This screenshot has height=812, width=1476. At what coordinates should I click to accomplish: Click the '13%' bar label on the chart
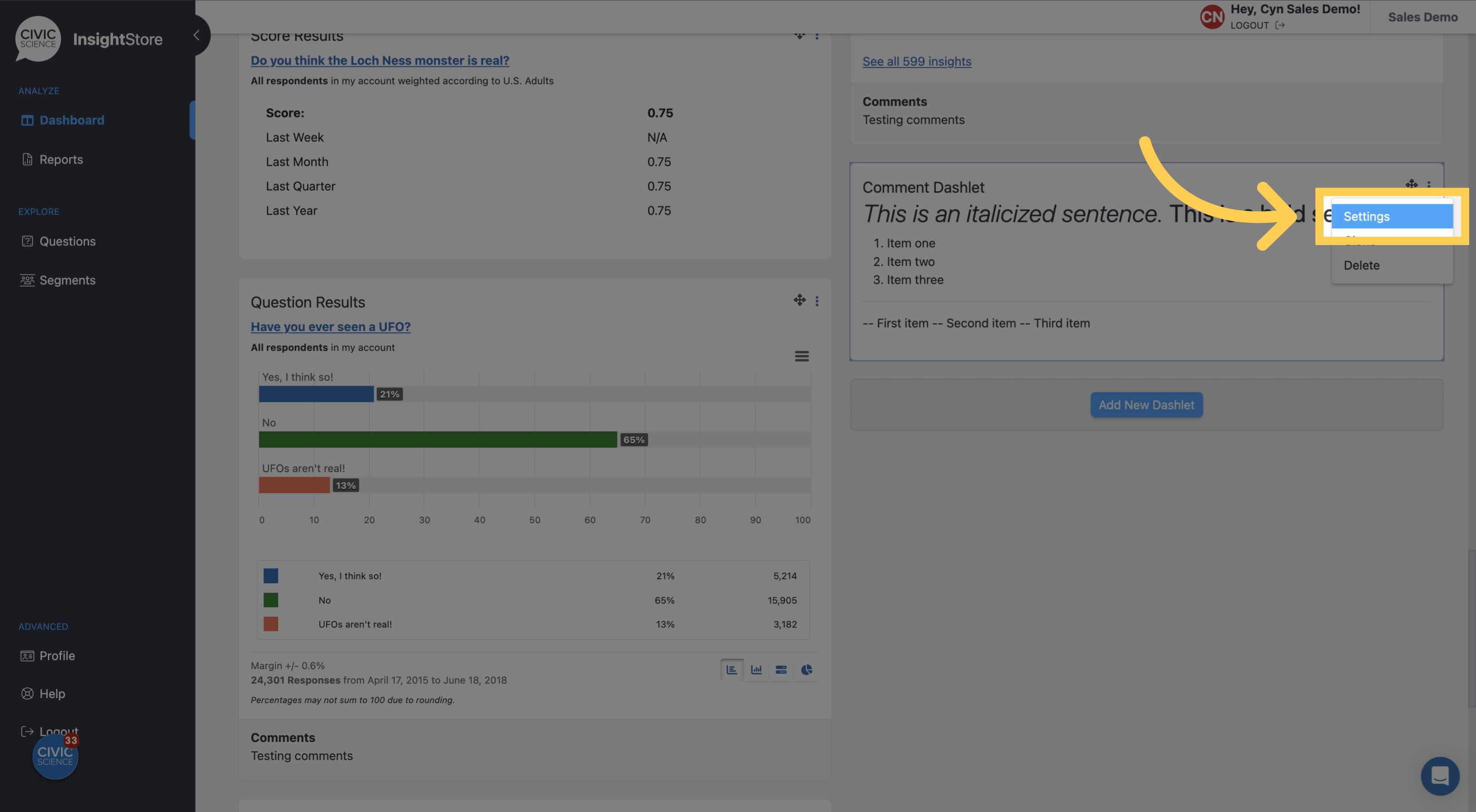tap(346, 486)
